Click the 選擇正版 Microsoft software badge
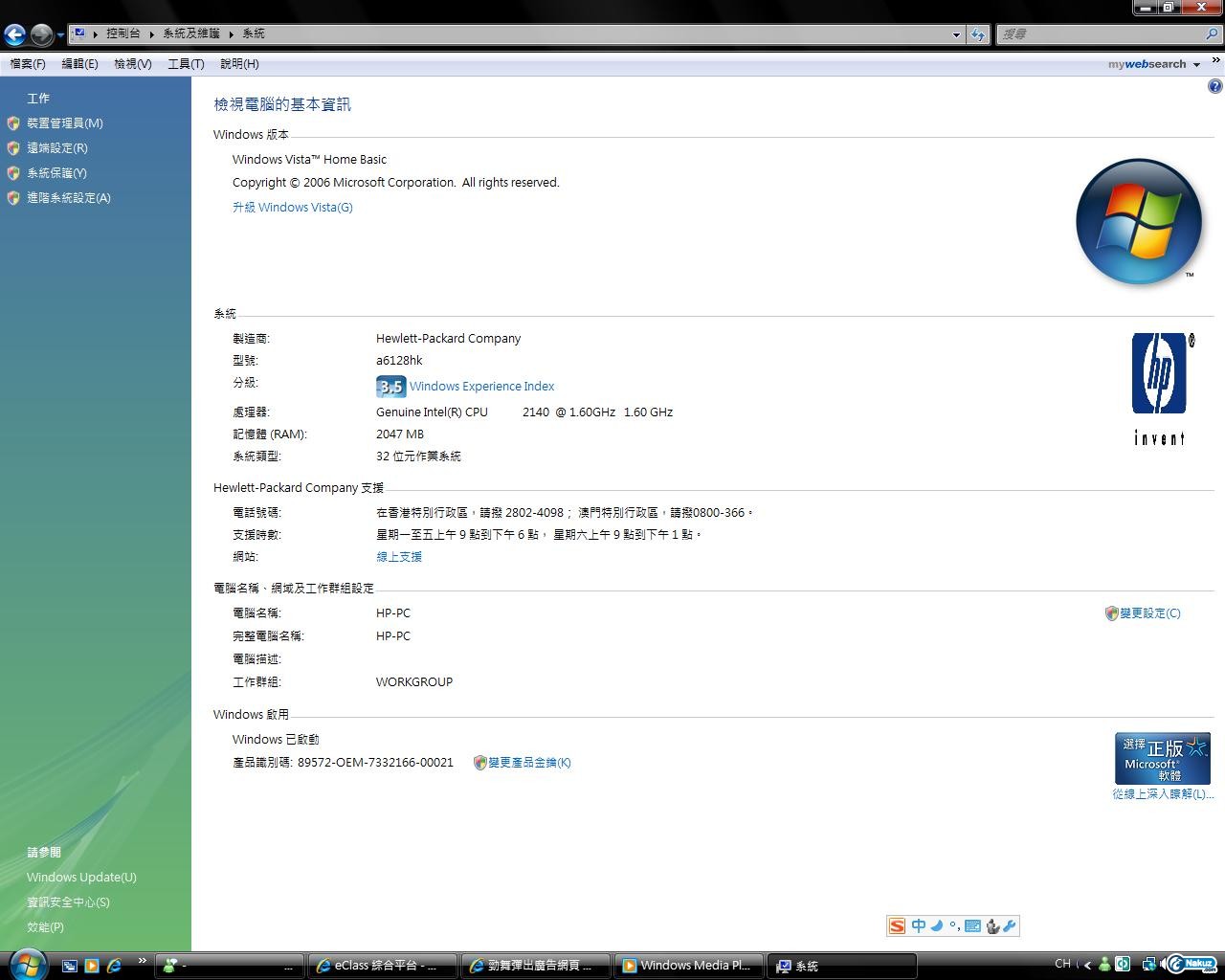 tap(1162, 758)
